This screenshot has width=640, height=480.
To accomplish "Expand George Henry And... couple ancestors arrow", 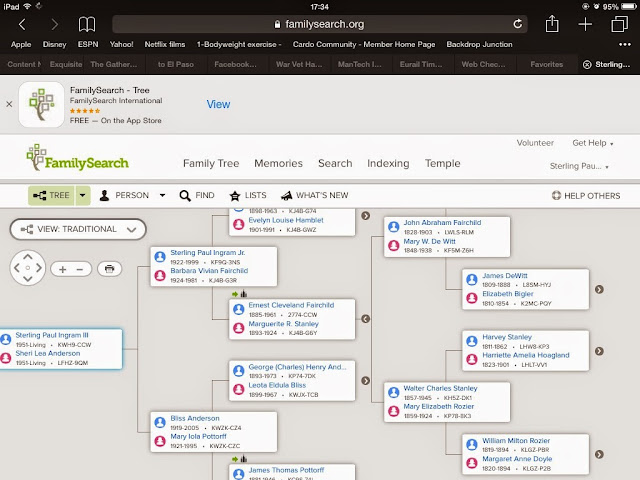I will (x=366, y=380).
